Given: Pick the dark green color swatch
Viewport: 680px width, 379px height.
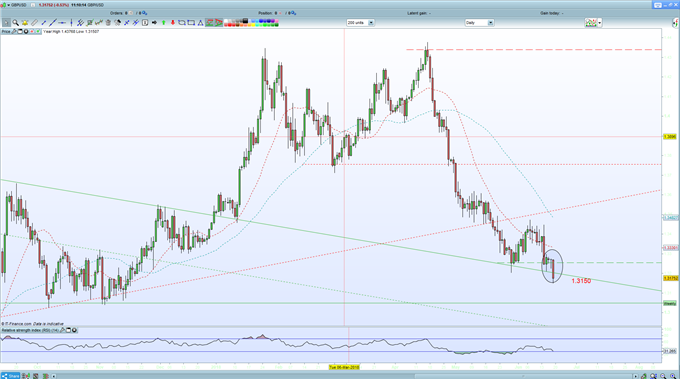Looking at the screenshot, I should [x=277, y=25].
